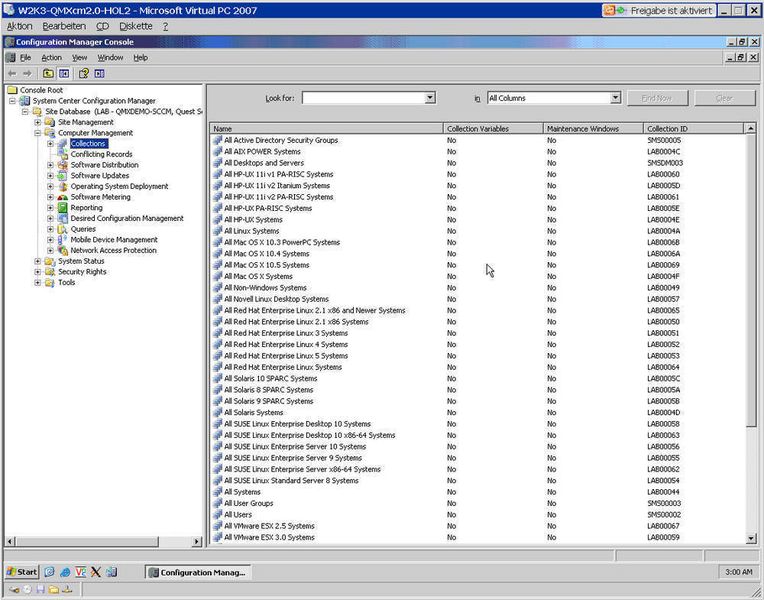
Task: Sort by Collection Variables column header
Action: click(x=493, y=129)
